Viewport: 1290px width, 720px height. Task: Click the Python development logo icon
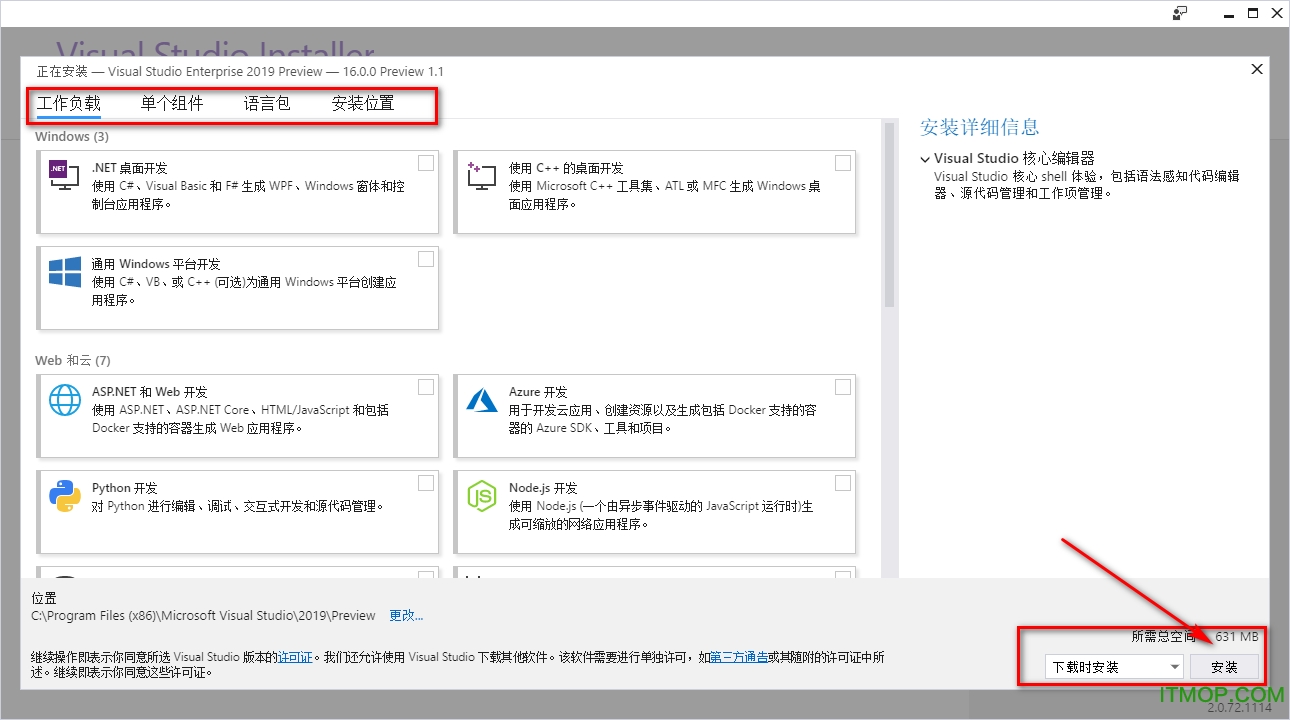click(x=65, y=496)
